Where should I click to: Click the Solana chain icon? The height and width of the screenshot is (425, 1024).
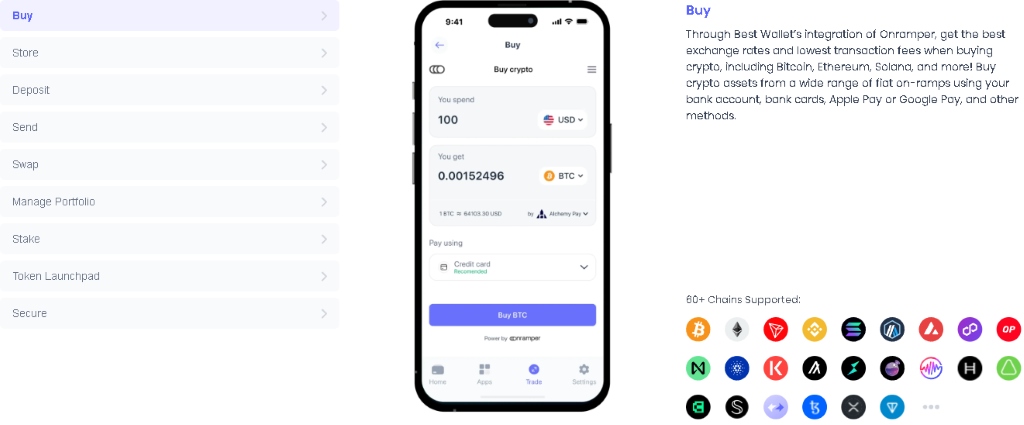pos(853,329)
